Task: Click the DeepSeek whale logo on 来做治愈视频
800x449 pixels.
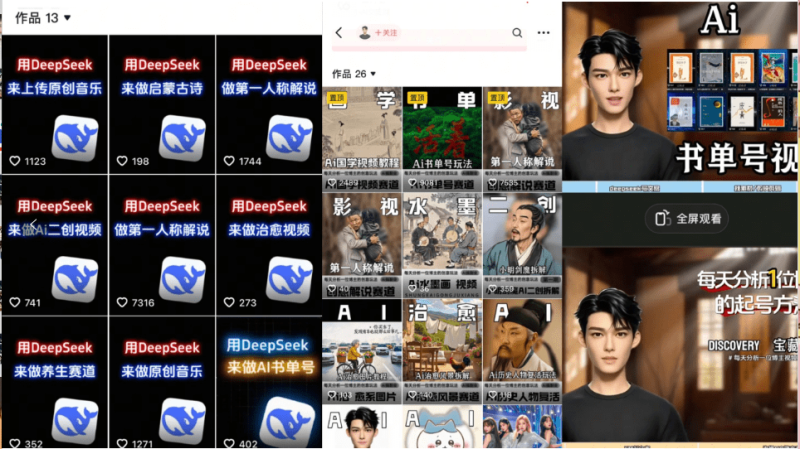Action: (x=289, y=278)
